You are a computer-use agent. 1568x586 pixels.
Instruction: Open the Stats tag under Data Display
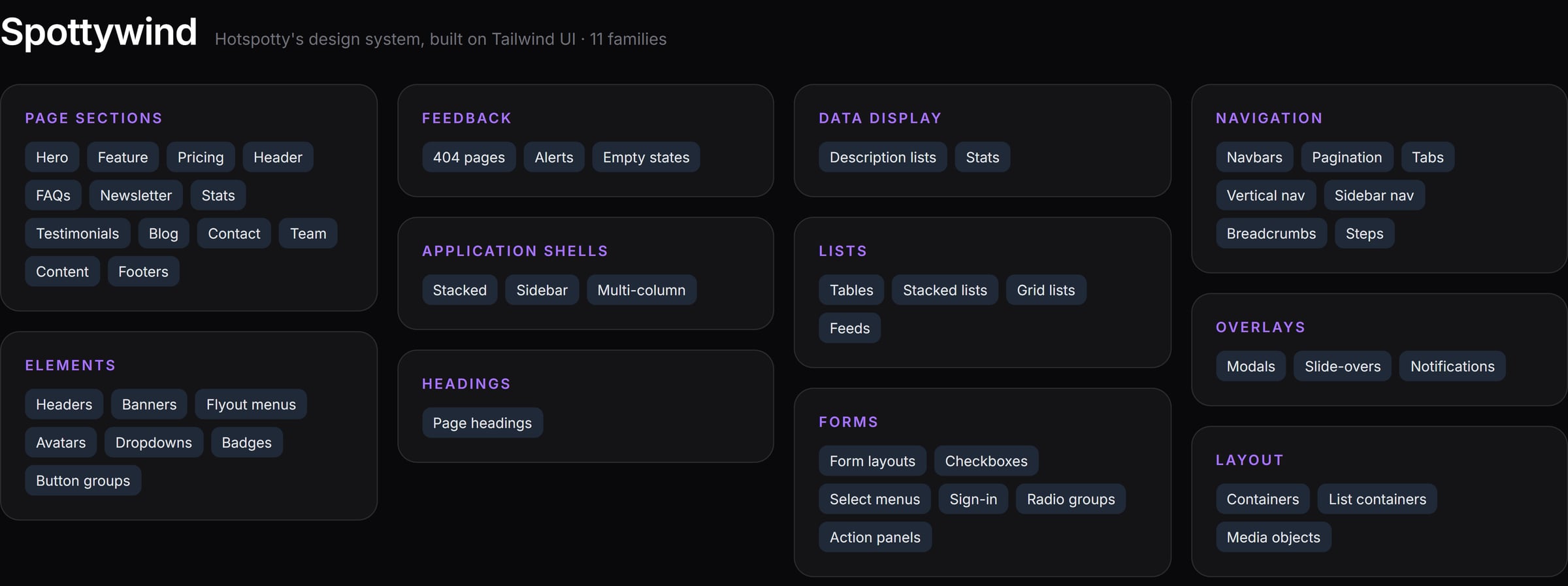click(x=983, y=157)
